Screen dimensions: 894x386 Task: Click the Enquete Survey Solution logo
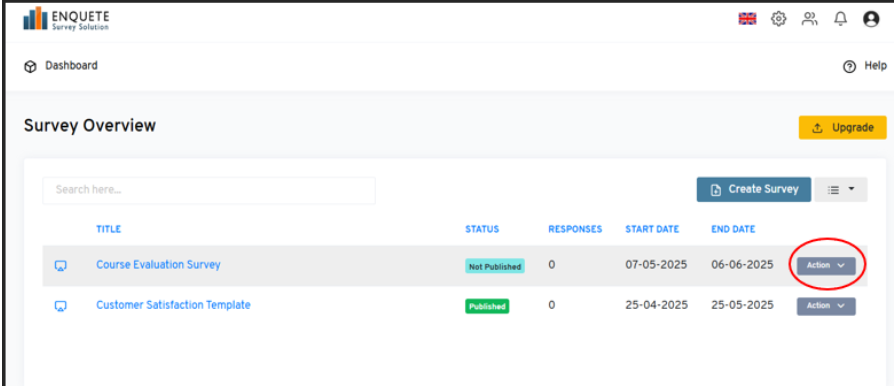tap(66, 19)
